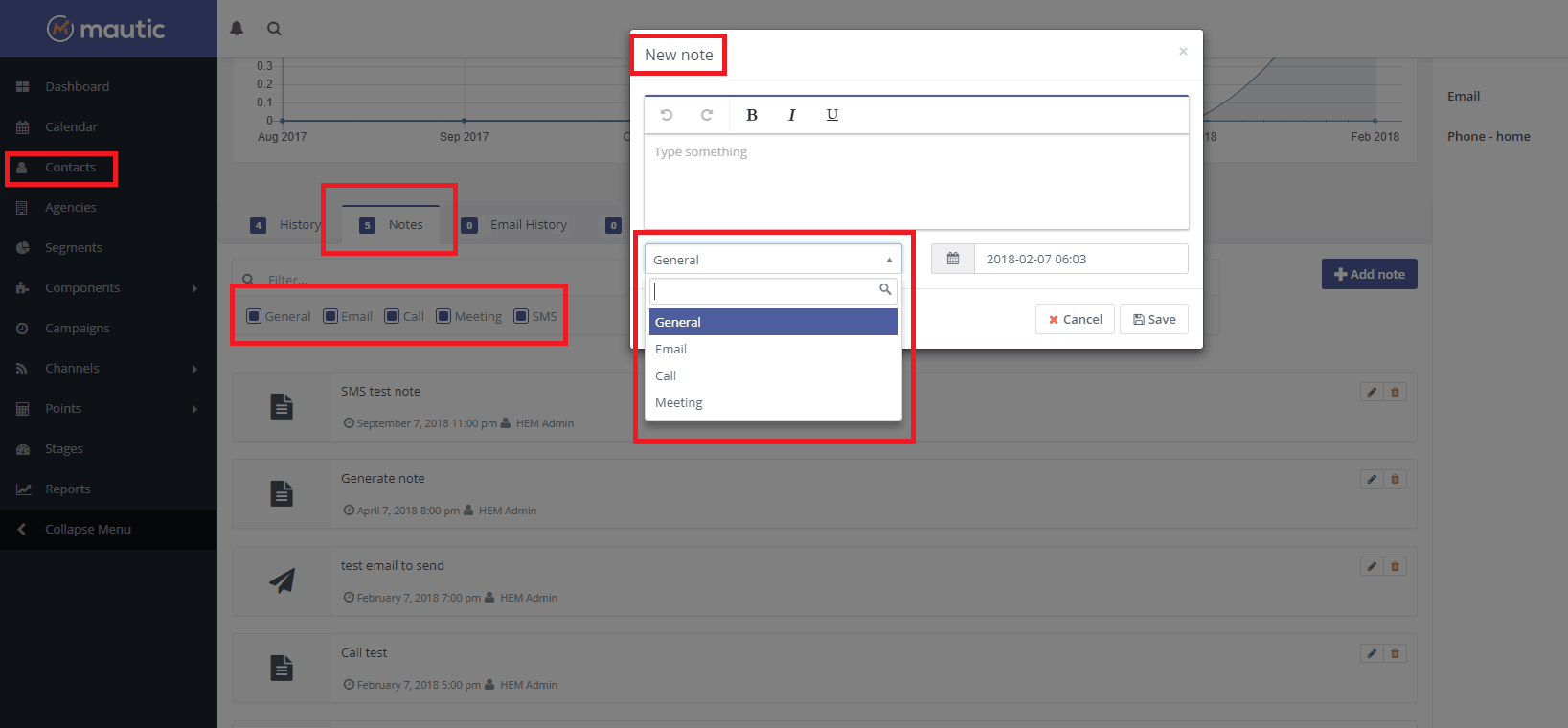Open the notifications bell icon

[x=237, y=29]
